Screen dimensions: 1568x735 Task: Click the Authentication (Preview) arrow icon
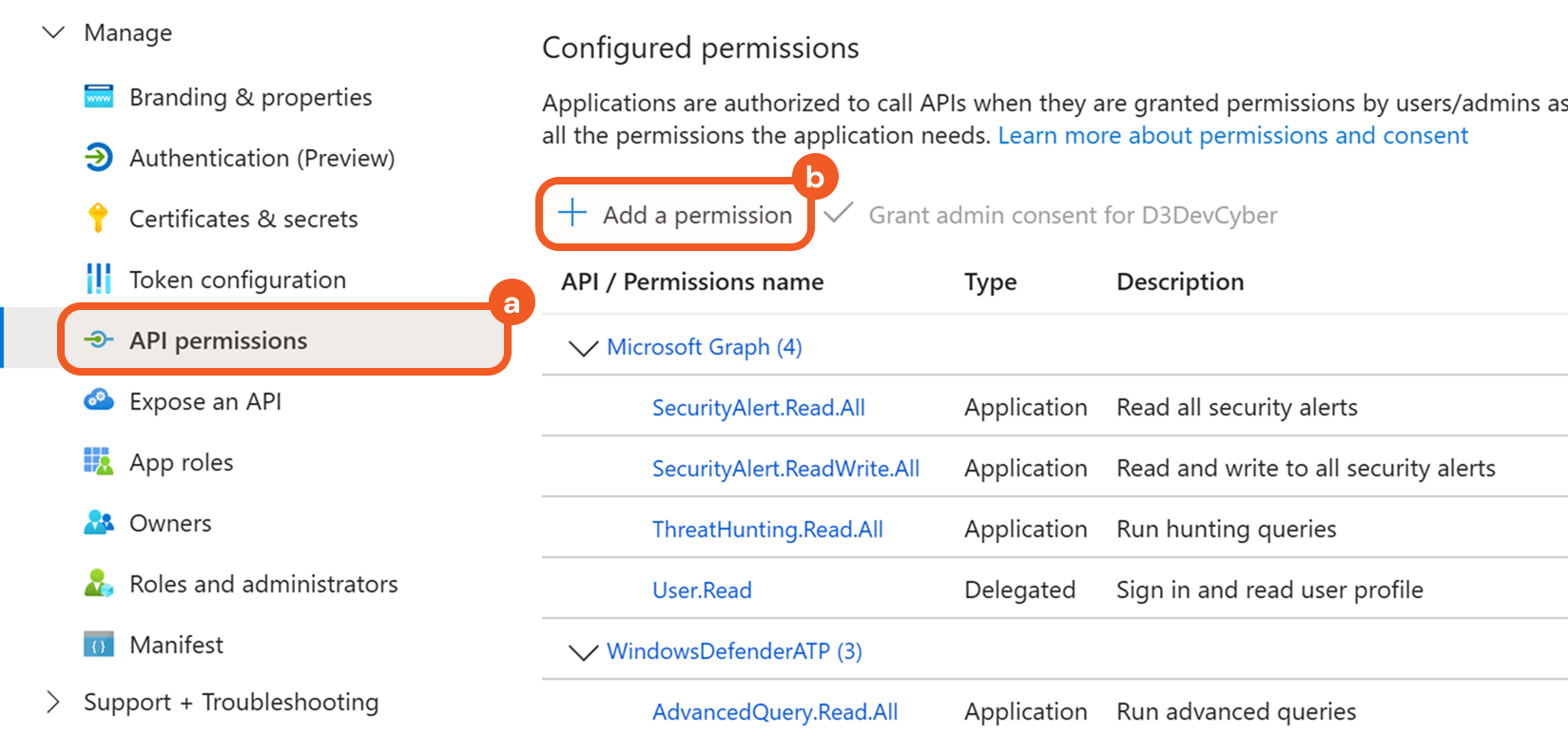click(99, 158)
